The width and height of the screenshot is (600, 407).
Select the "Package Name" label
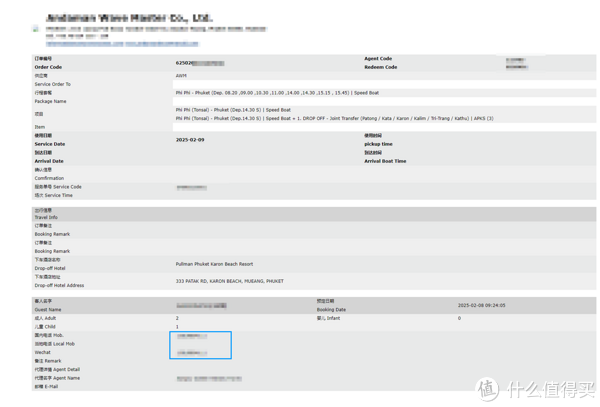pyautogui.click(x=51, y=101)
